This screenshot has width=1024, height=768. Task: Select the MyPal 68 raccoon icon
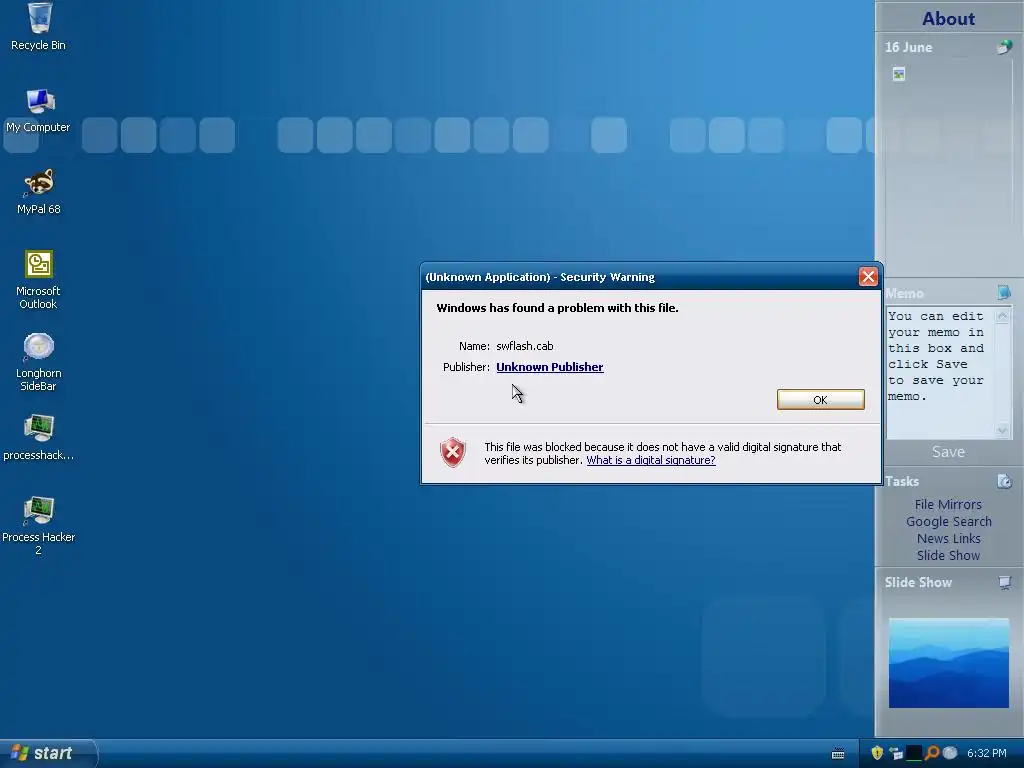coord(39,192)
